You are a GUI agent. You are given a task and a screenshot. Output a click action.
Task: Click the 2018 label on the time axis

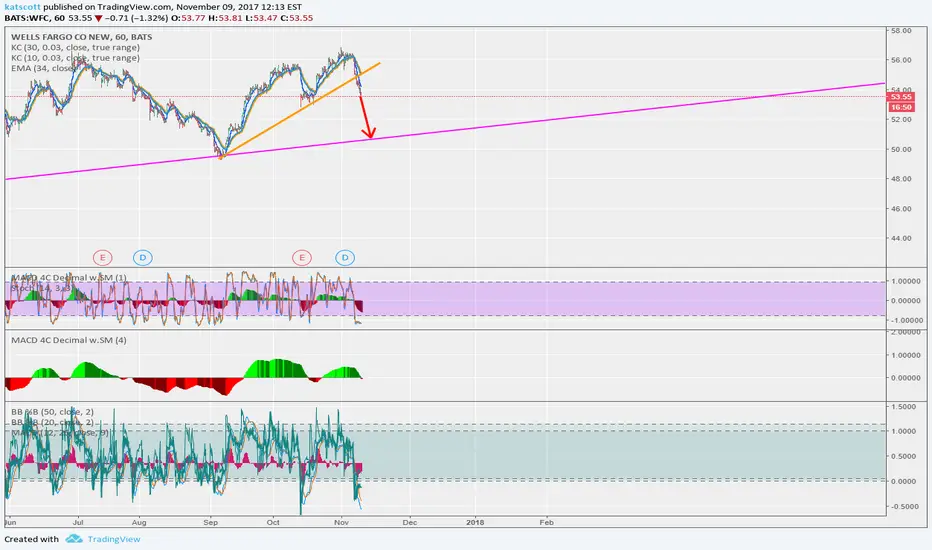tap(475, 523)
